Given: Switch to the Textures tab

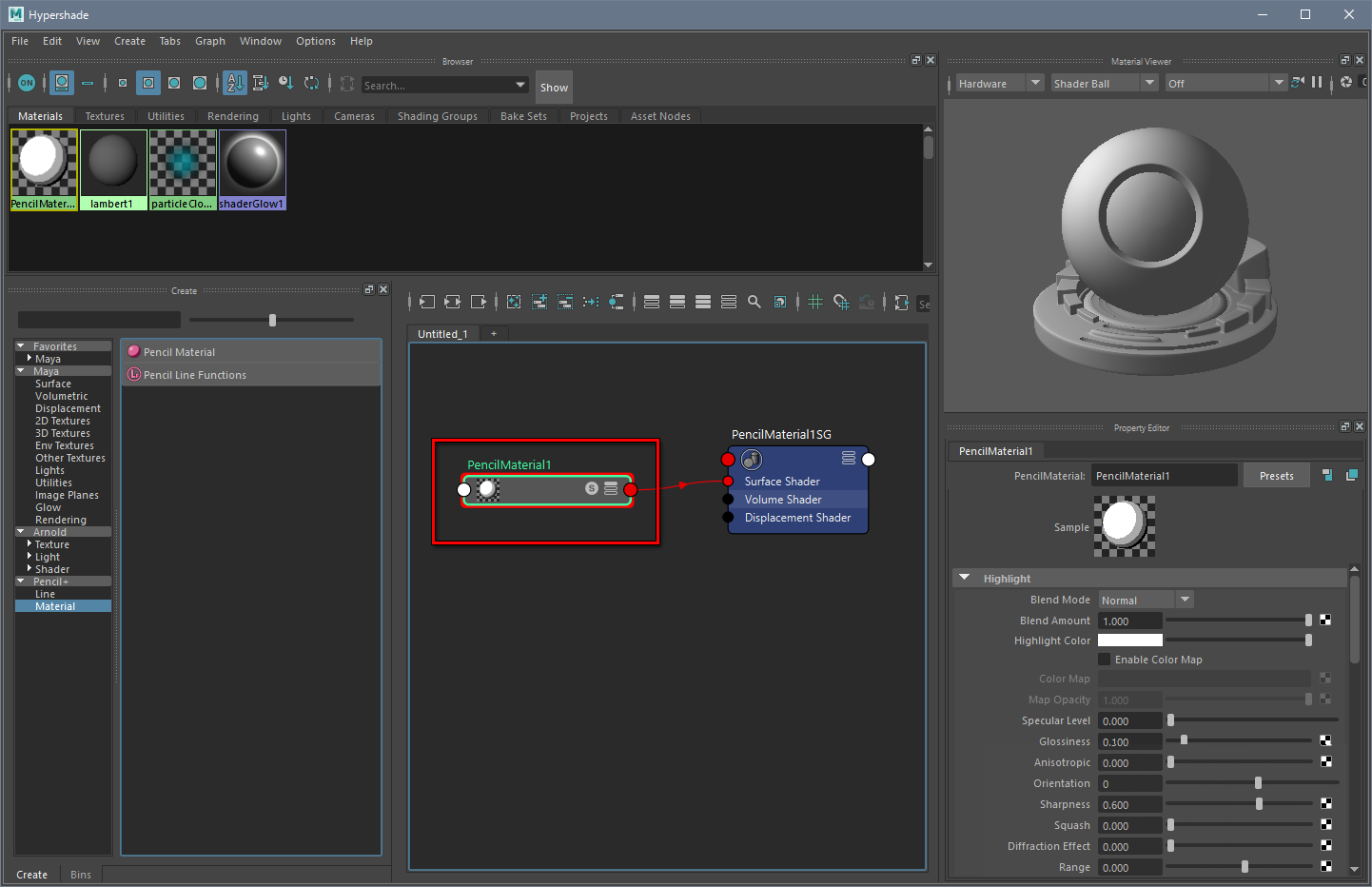Looking at the screenshot, I should tap(105, 116).
